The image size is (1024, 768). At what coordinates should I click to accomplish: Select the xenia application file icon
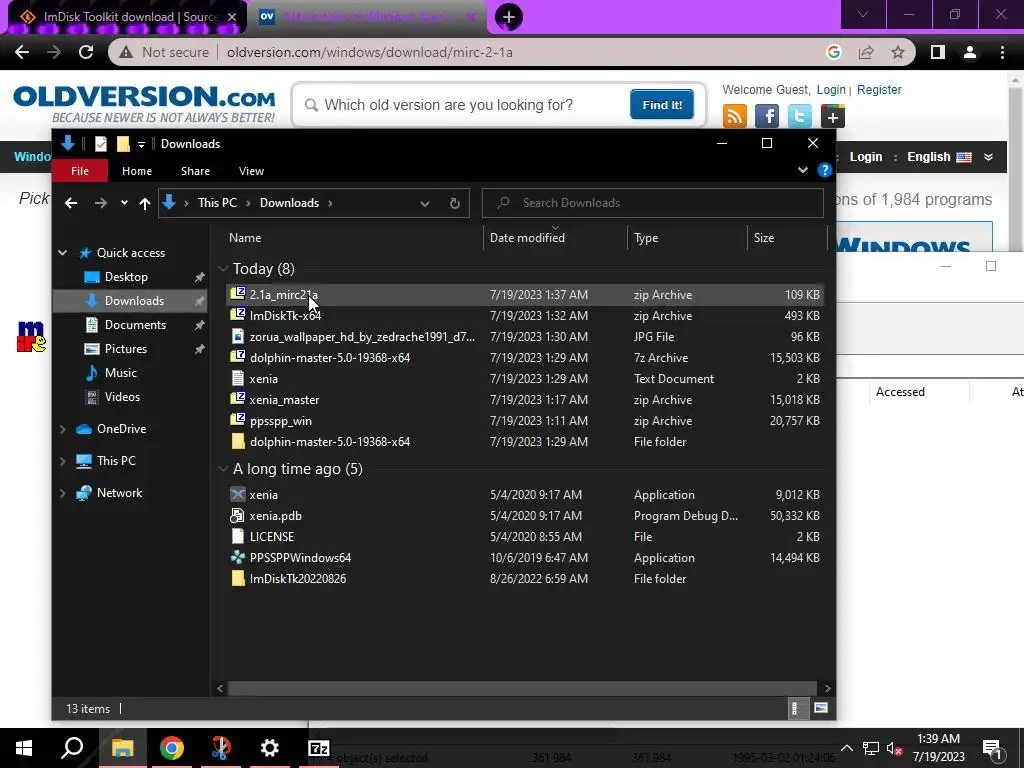coord(238,494)
